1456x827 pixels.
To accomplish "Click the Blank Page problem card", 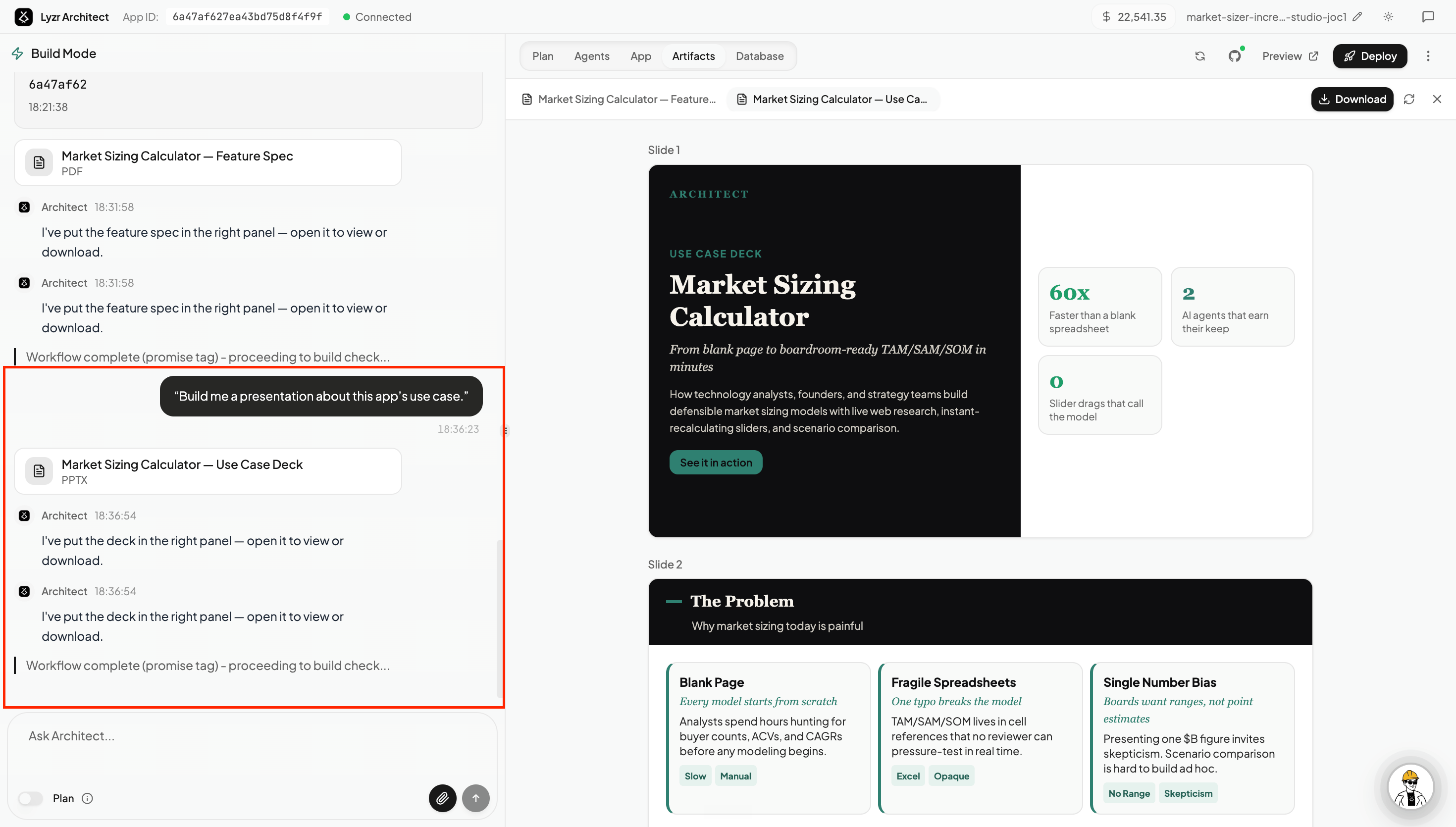I will (768, 737).
